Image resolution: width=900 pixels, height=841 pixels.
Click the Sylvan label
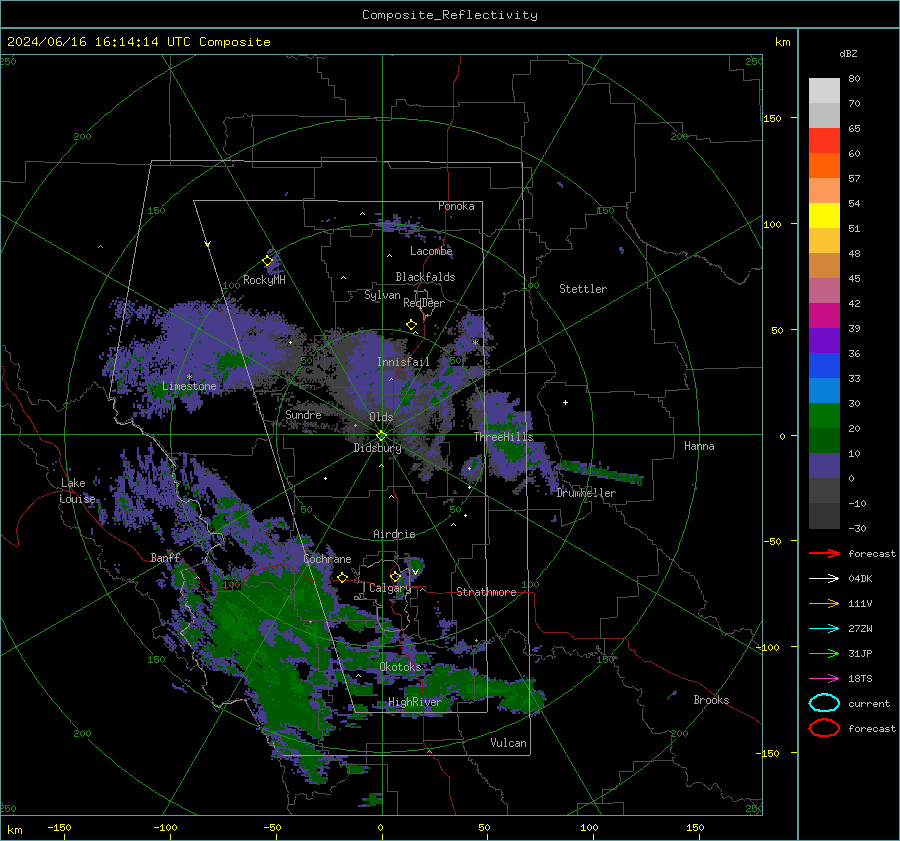click(x=382, y=295)
